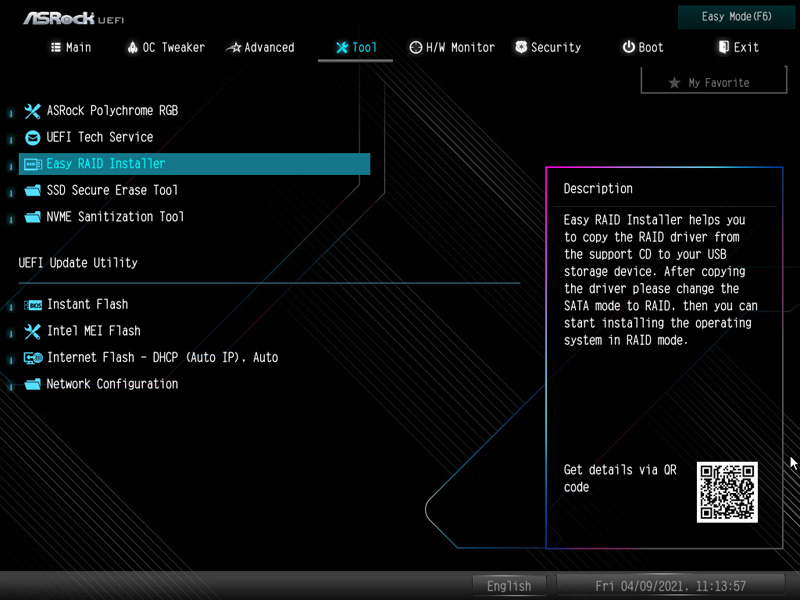Click the Intel MEI Flash tools icon

click(x=32, y=331)
